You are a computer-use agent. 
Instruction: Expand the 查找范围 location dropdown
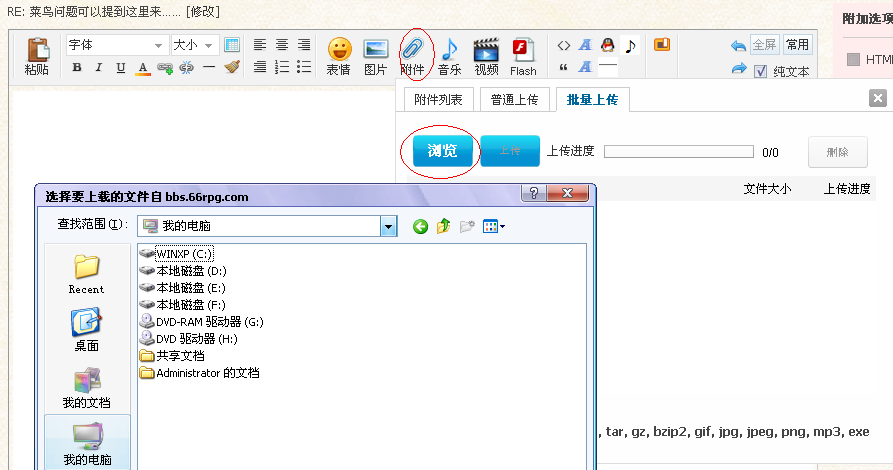click(x=388, y=226)
